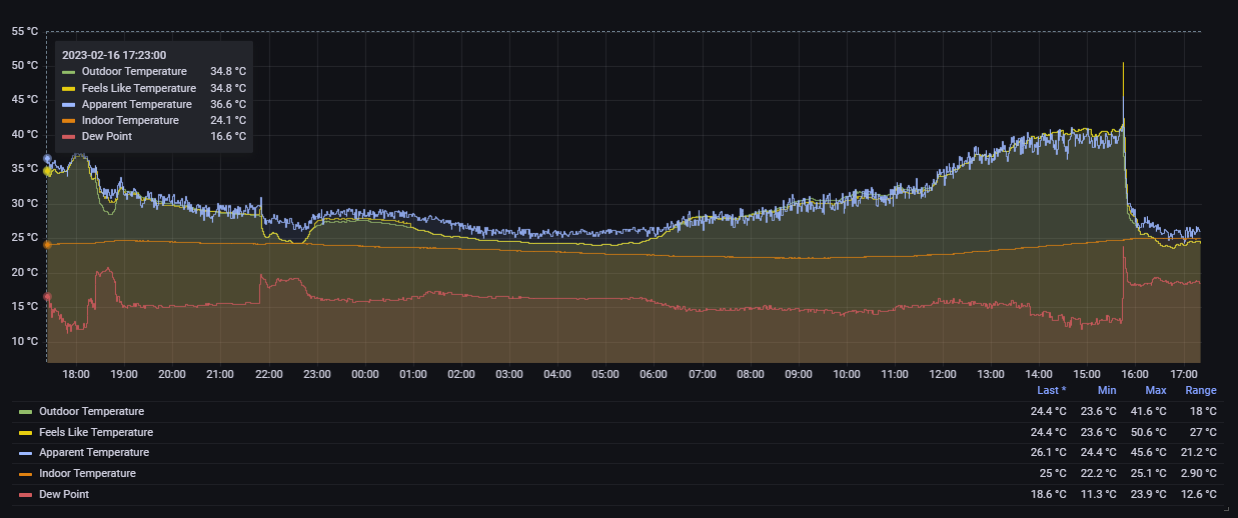Click the 06:00 time axis label
Viewport: 1238px width, 518px height.
coord(654,374)
